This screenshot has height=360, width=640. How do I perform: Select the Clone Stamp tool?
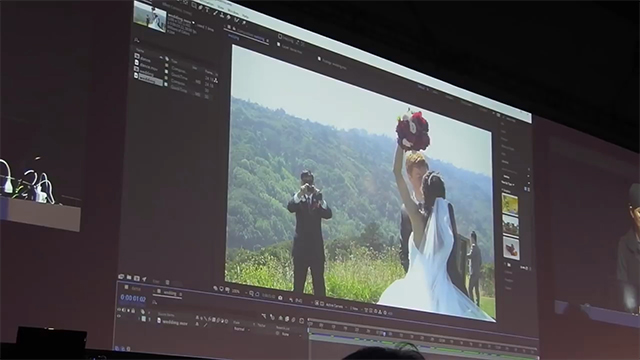pyautogui.click(x=222, y=15)
